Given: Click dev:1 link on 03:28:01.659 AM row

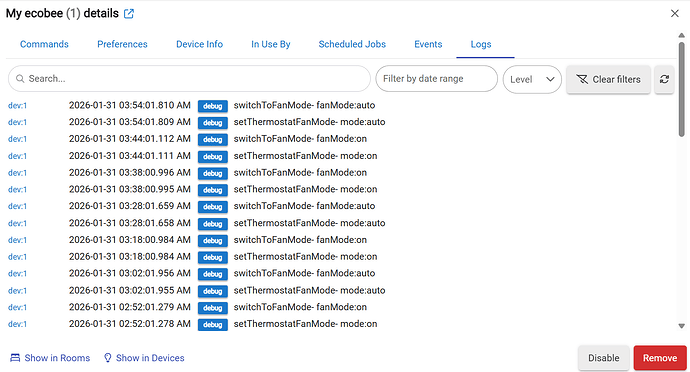Looking at the screenshot, I should coord(18,206).
